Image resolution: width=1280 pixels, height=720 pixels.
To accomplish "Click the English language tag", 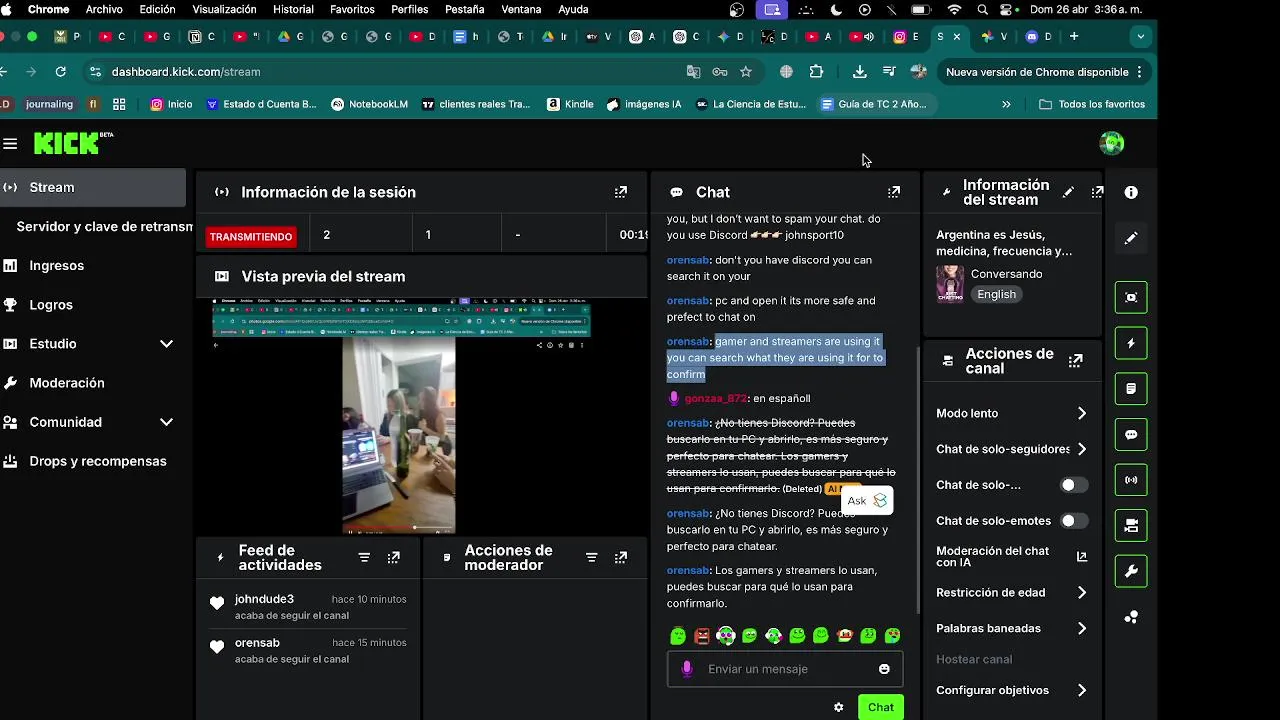I will coord(996,294).
